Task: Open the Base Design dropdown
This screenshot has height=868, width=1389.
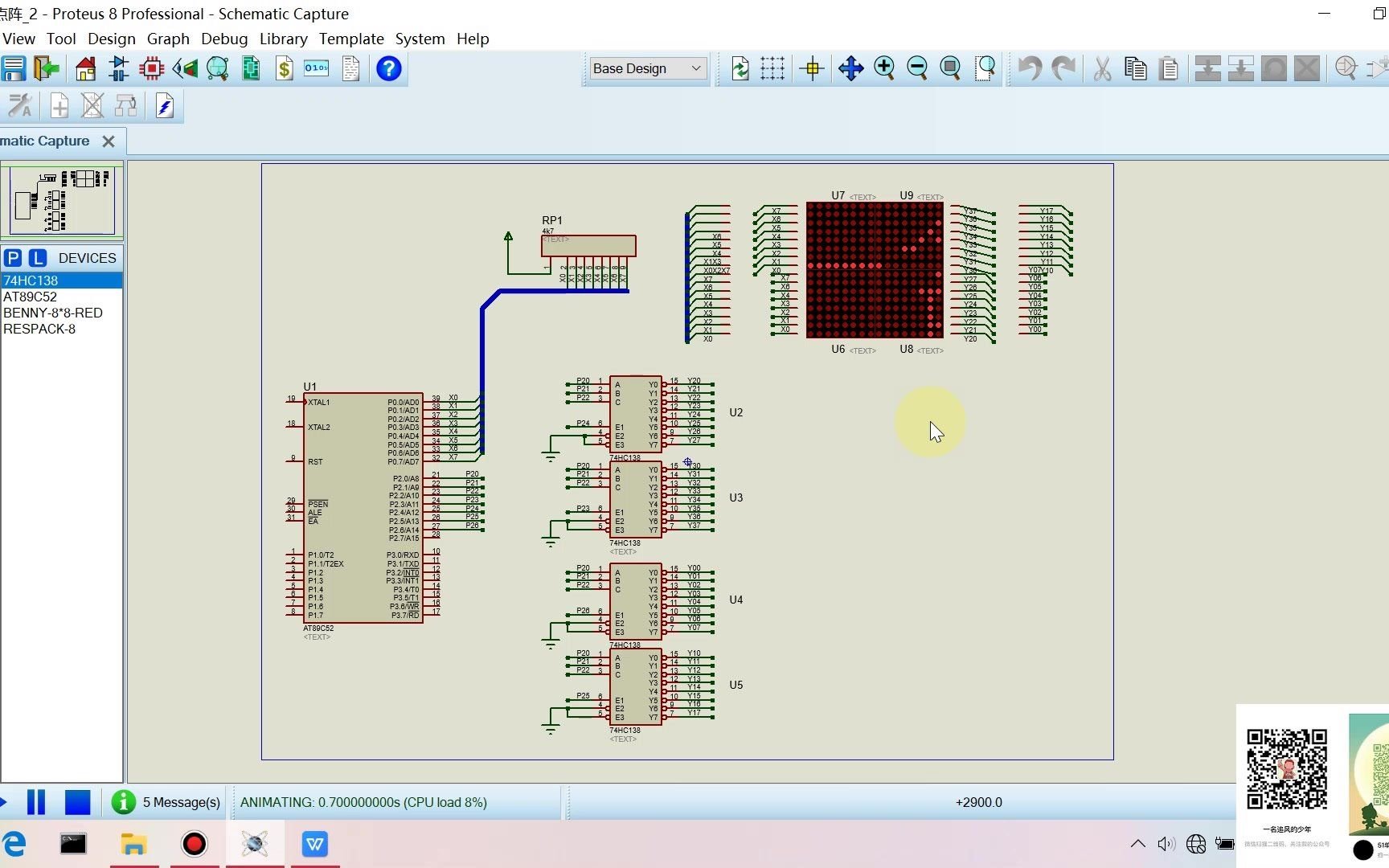Action: coord(647,69)
